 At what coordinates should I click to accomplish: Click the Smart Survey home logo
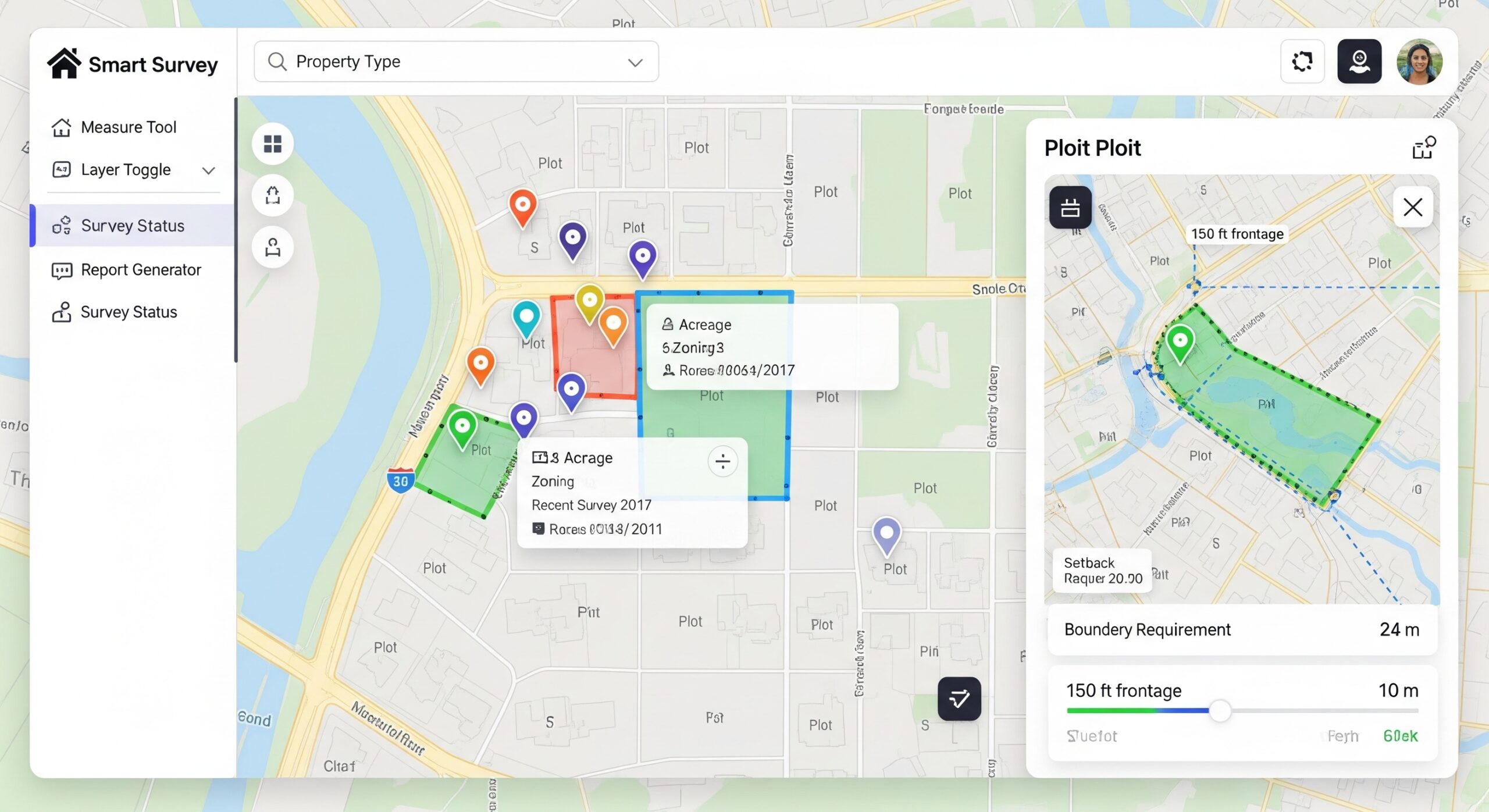[64, 63]
